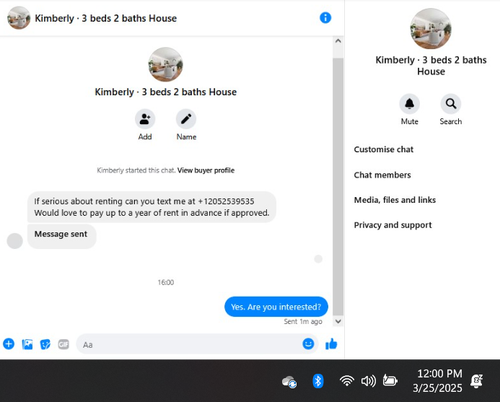Send a thumbs-up like
The image size is (500, 402).
(x=331, y=344)
